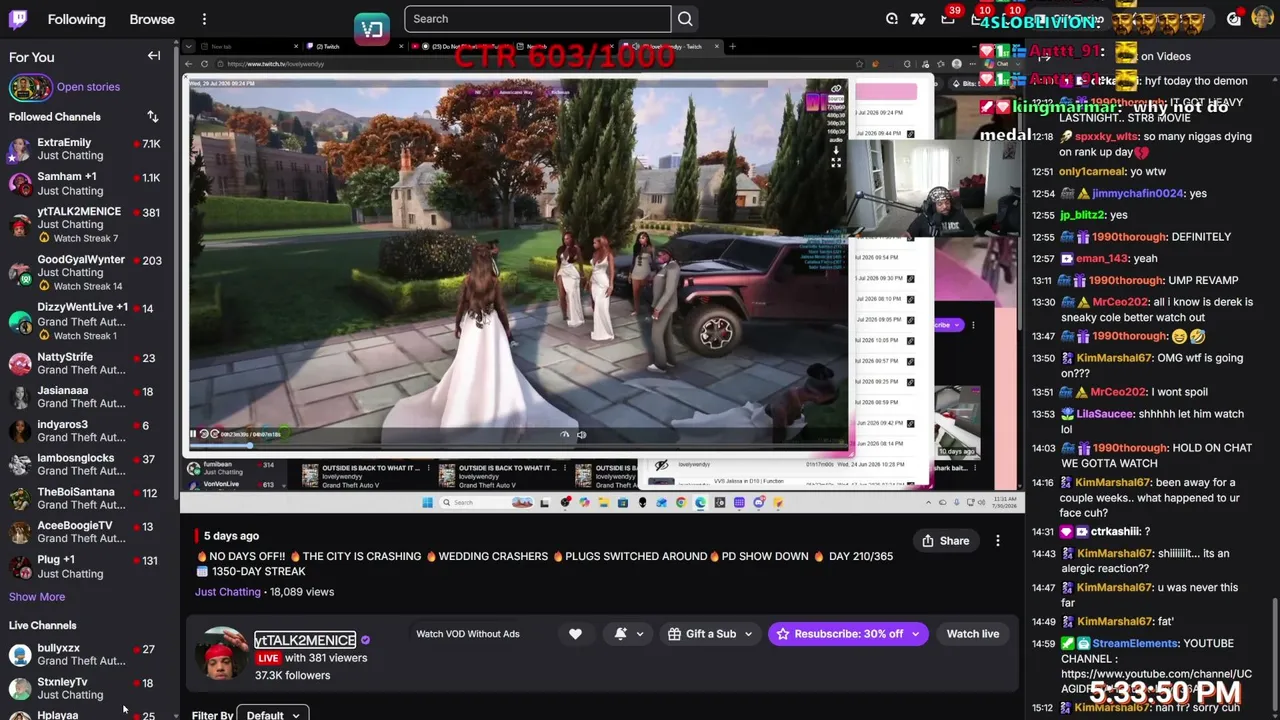Click KimMarshal67 username in OMG chat message
The height and width of the screenshot is (720, 1280).
1115,358
